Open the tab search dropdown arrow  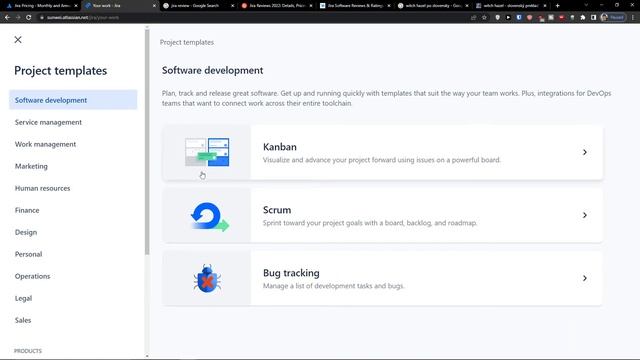click(586, 5)
